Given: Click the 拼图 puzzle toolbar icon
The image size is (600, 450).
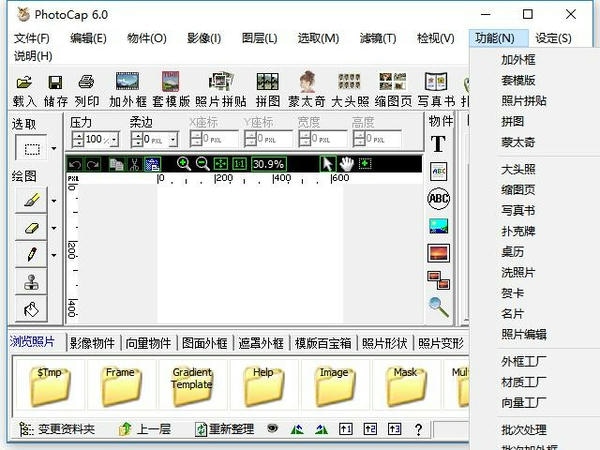Looking at the screenshot, I should coord(267,82).
